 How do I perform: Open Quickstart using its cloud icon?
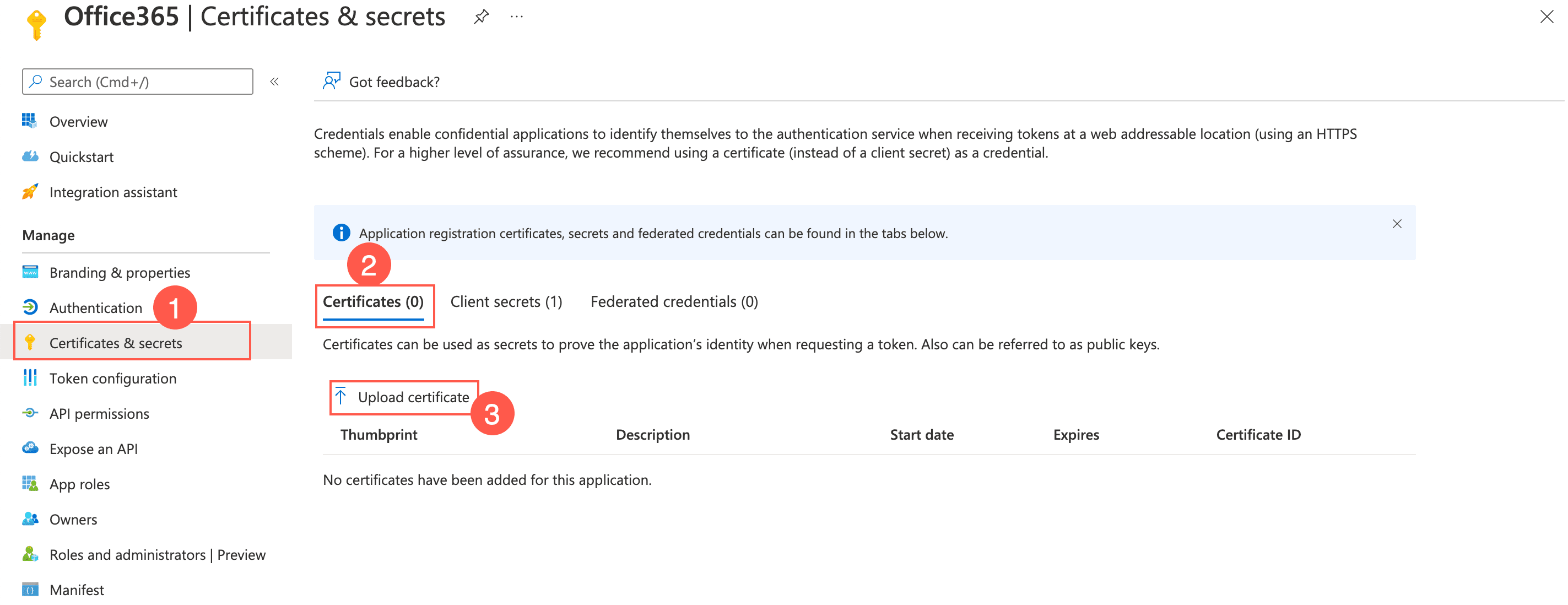pyautogui.click(x=30, y=156)
